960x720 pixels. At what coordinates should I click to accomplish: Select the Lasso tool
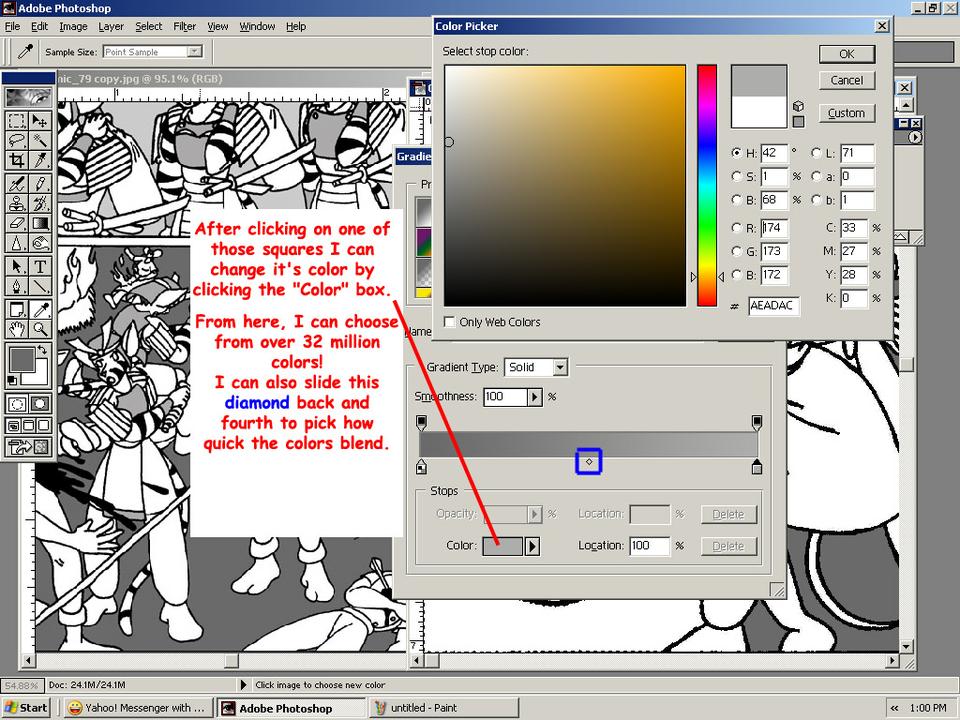tap(17, 140)
